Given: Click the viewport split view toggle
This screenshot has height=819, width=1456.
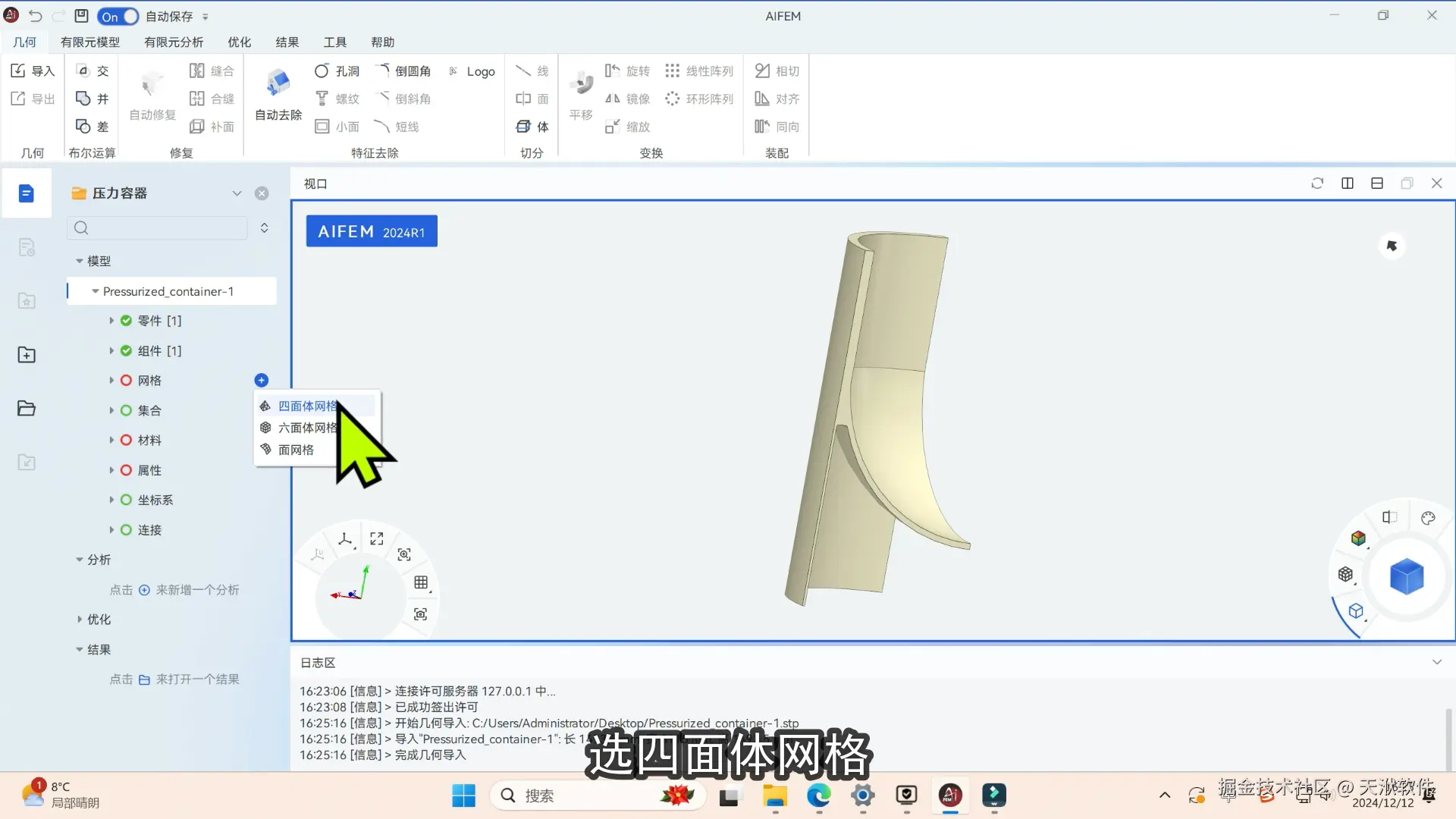Looking at the screenshot, I should point(1347,183).
